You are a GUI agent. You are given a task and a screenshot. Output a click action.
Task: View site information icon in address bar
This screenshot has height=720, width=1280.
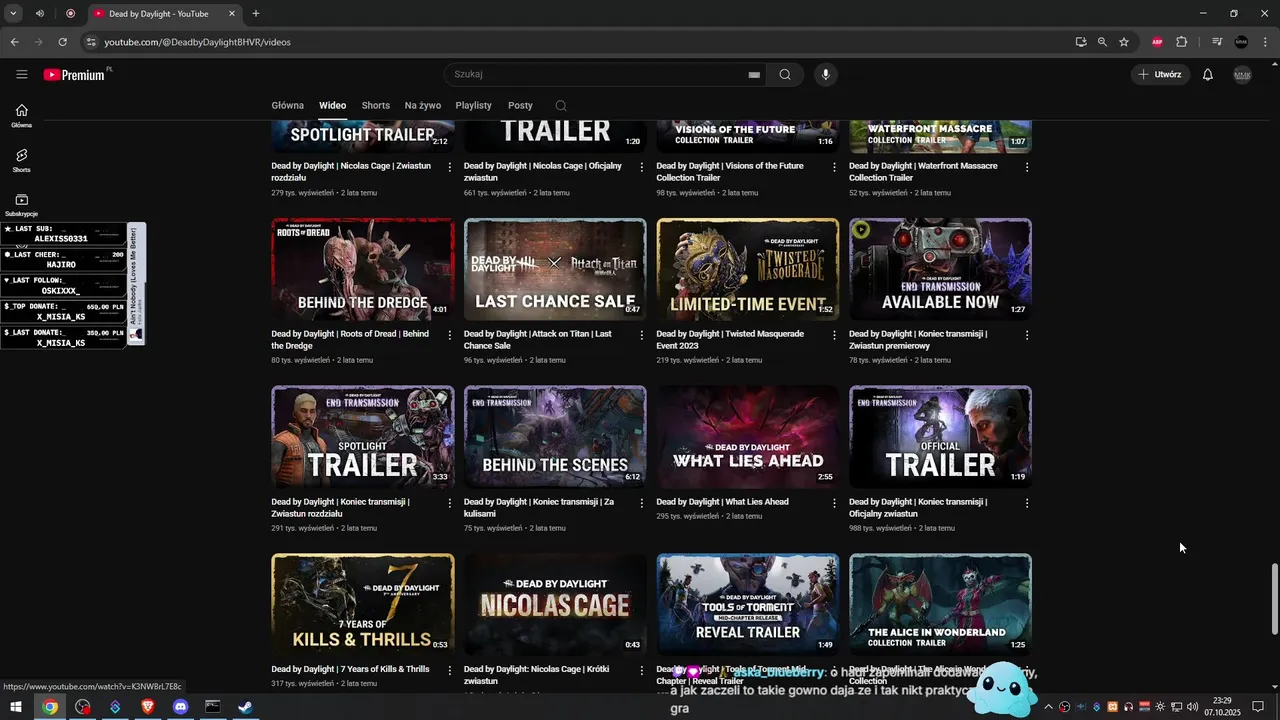coord(91,42)
